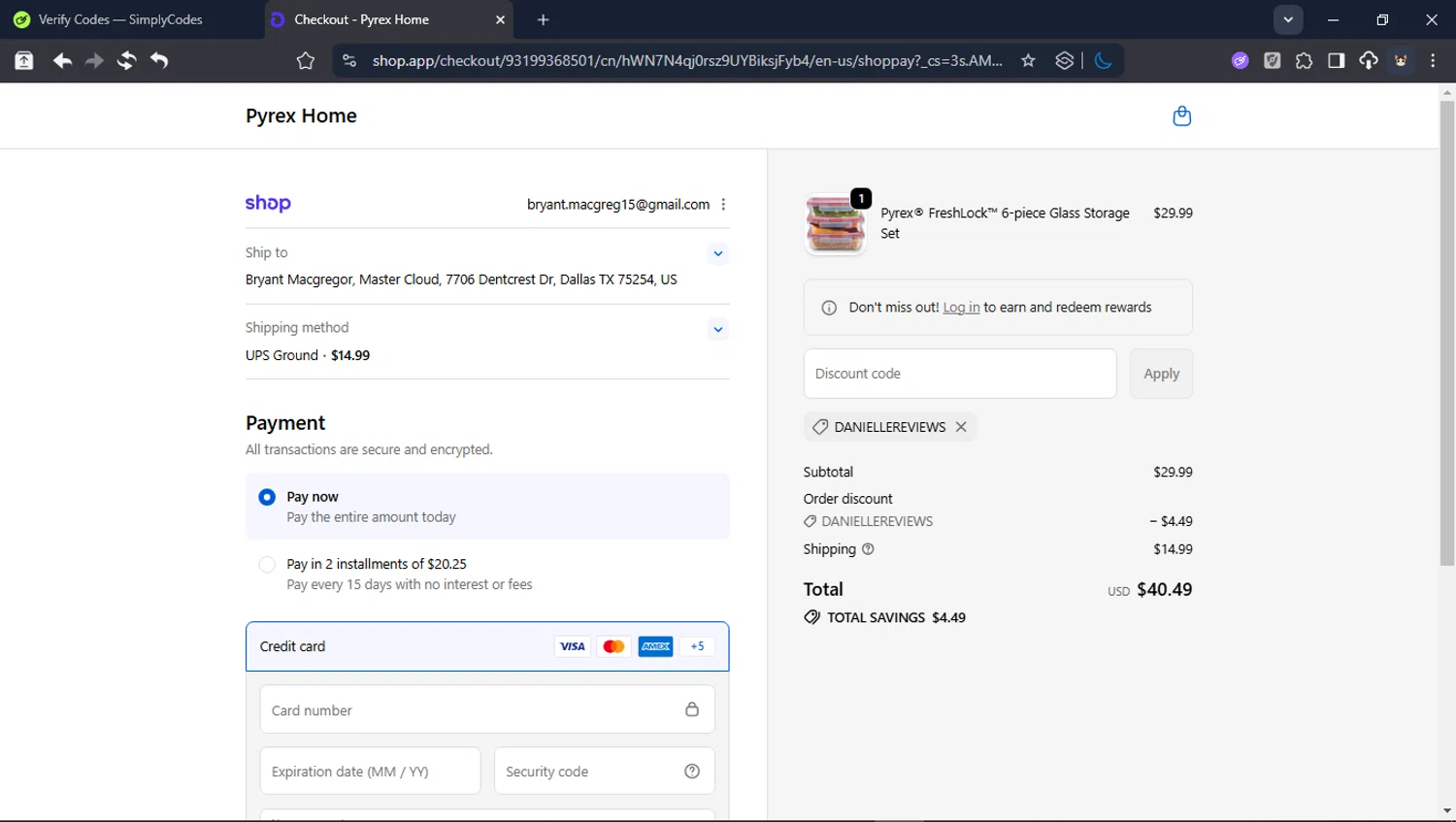Viewport: 1456px width, 822px height.
Task: Reload the page
Action: [x=126, y=60]
